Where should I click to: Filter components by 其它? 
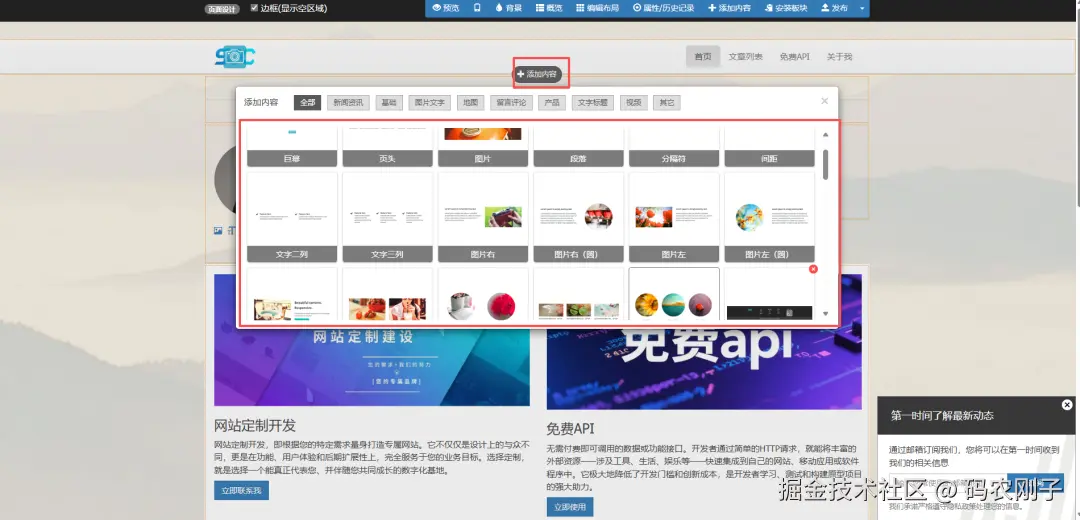[x=667, y=103]
